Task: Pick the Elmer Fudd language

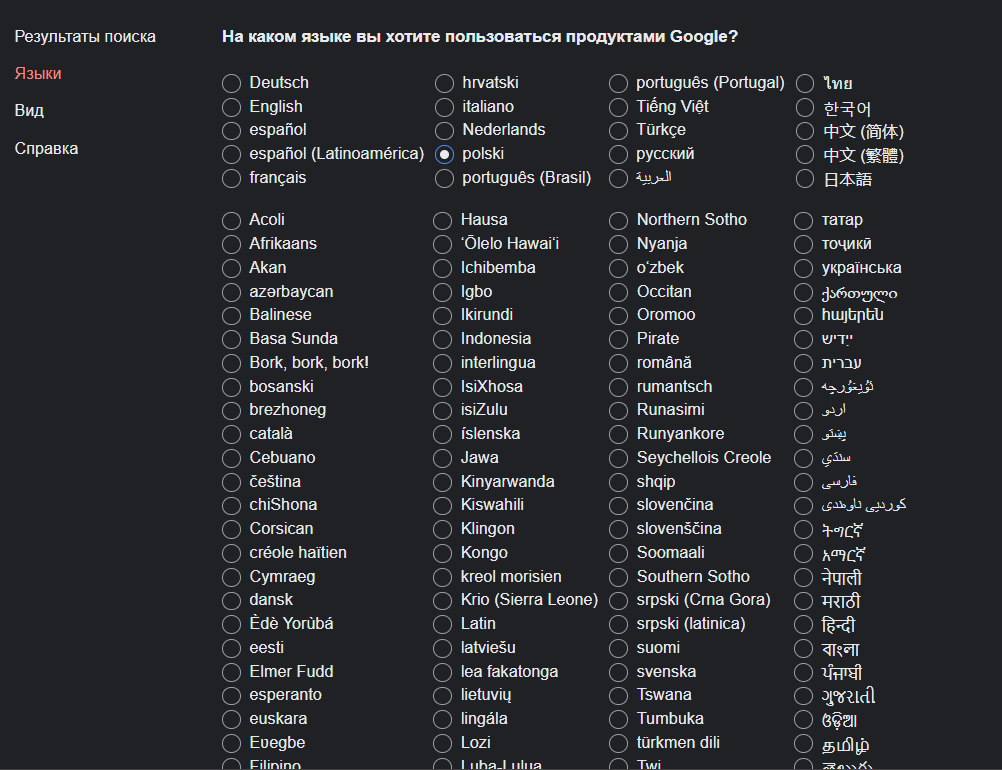Action: point(232,672)
